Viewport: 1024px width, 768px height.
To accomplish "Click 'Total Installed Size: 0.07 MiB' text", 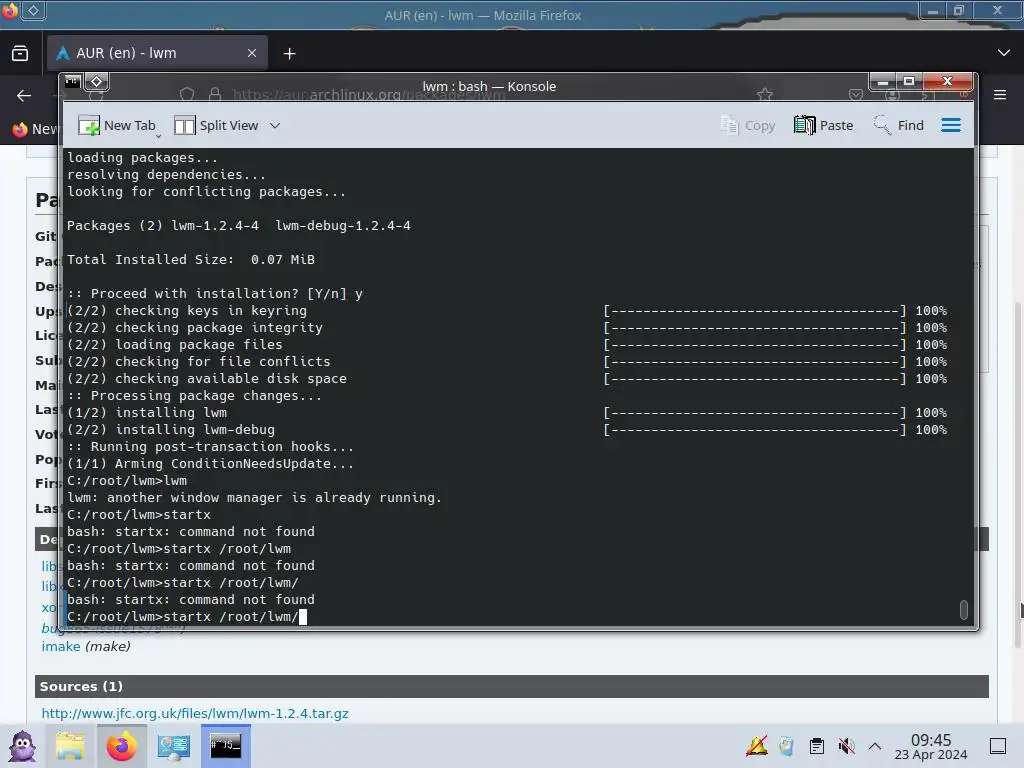I will [x=191, y=260].
